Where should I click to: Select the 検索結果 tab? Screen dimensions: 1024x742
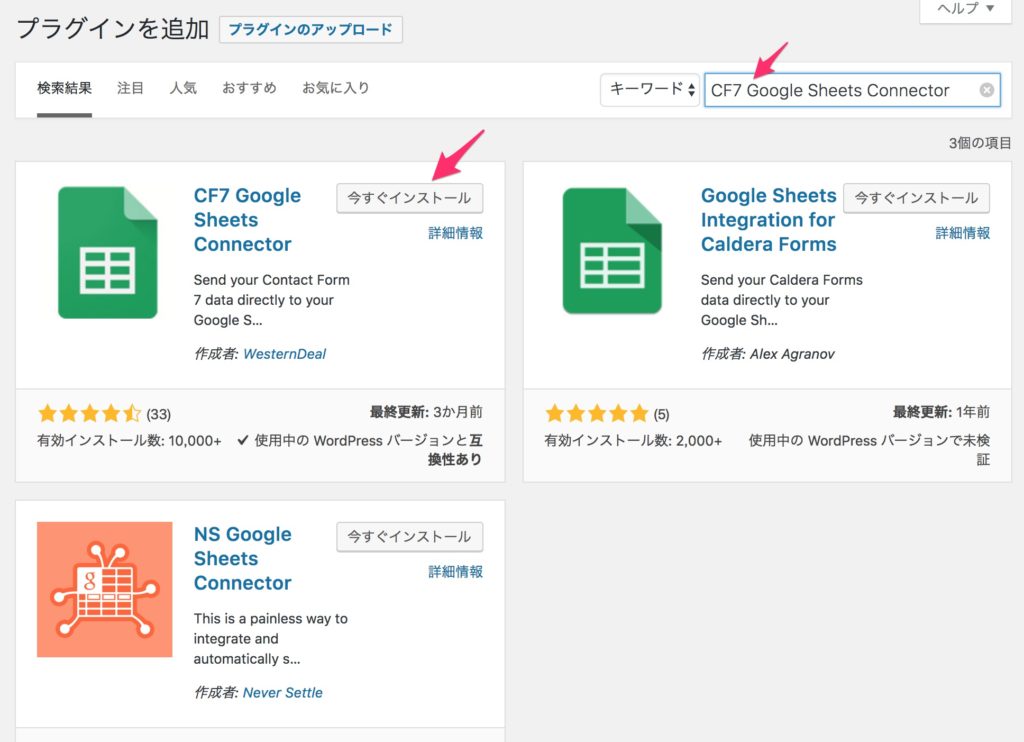click(64, 88)
